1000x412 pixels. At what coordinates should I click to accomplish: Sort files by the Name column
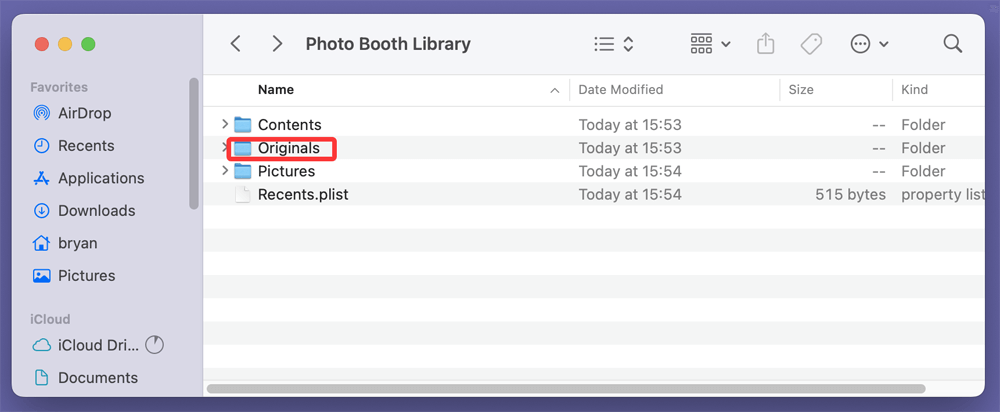[x=276, y=90]
